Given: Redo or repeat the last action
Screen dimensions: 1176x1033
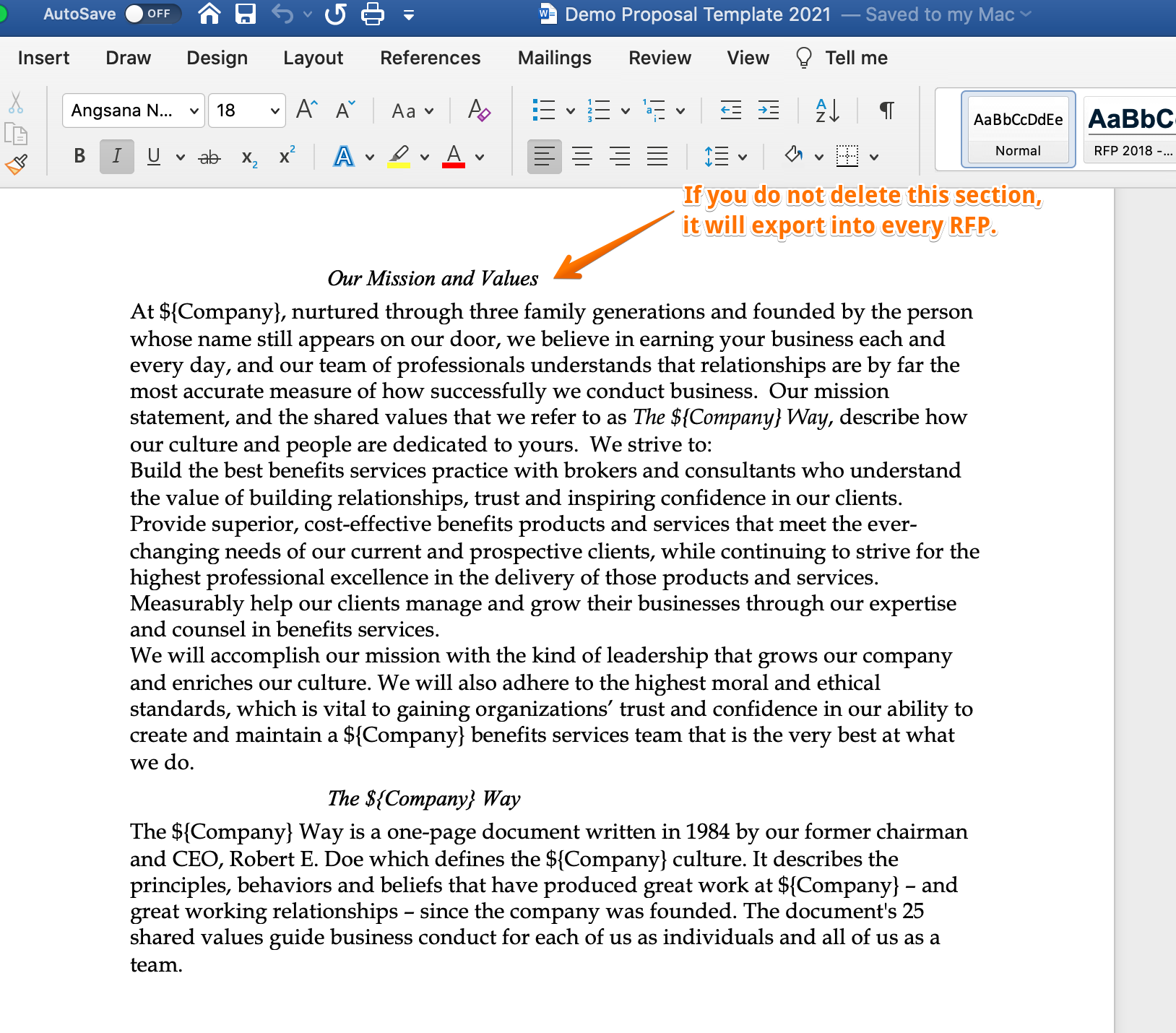Looking at the screenshot, I should [336, 14].
